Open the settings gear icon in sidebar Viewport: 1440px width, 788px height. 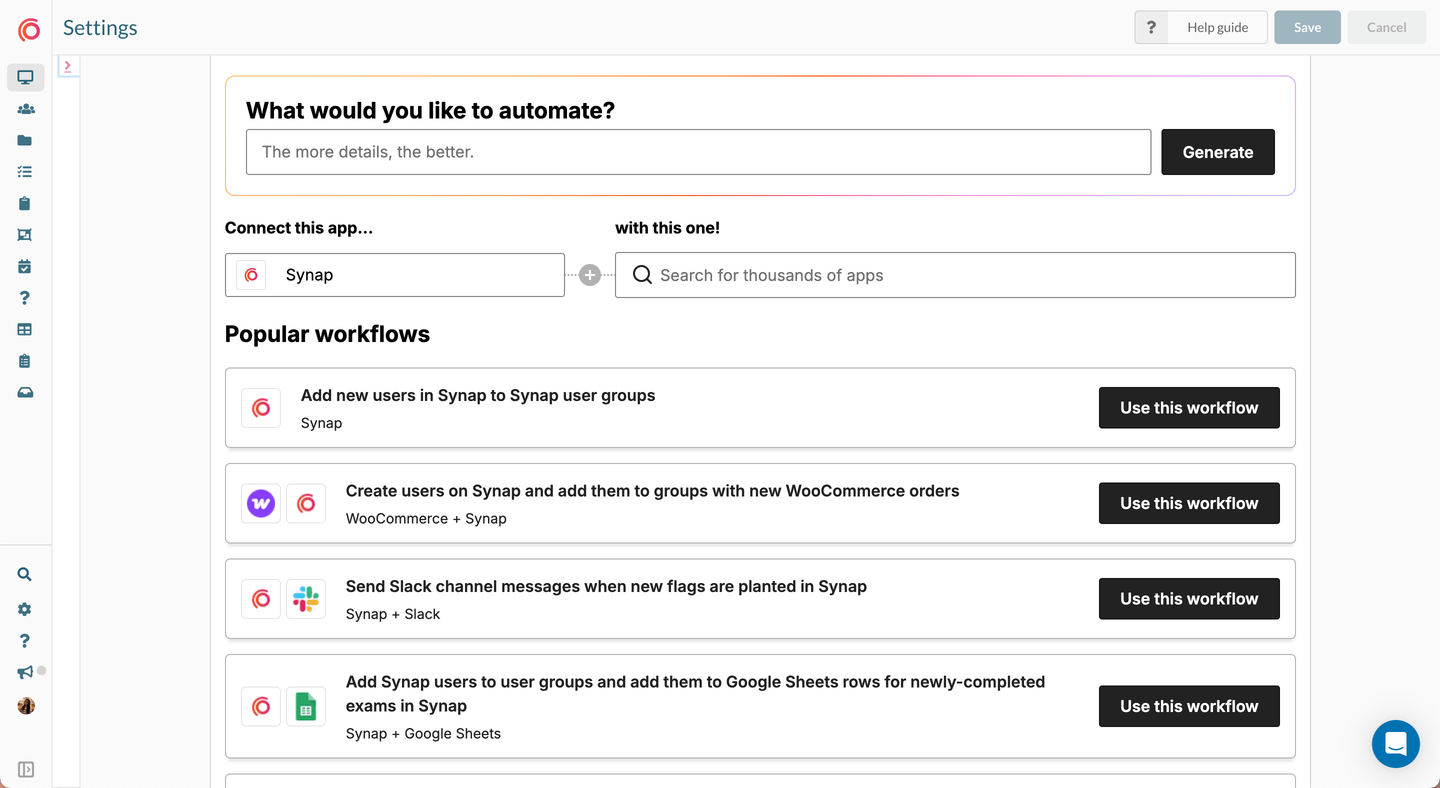(25, 609)
